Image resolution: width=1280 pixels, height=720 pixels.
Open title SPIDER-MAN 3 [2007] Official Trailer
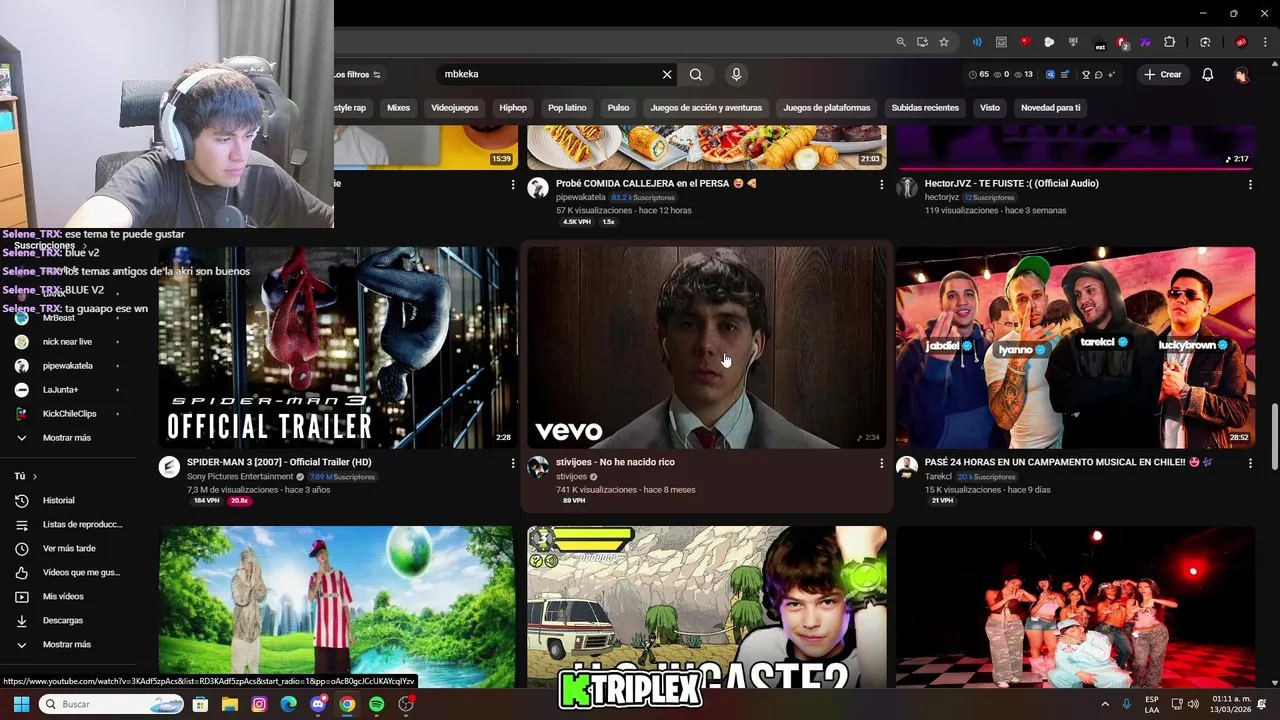point(279,462)
